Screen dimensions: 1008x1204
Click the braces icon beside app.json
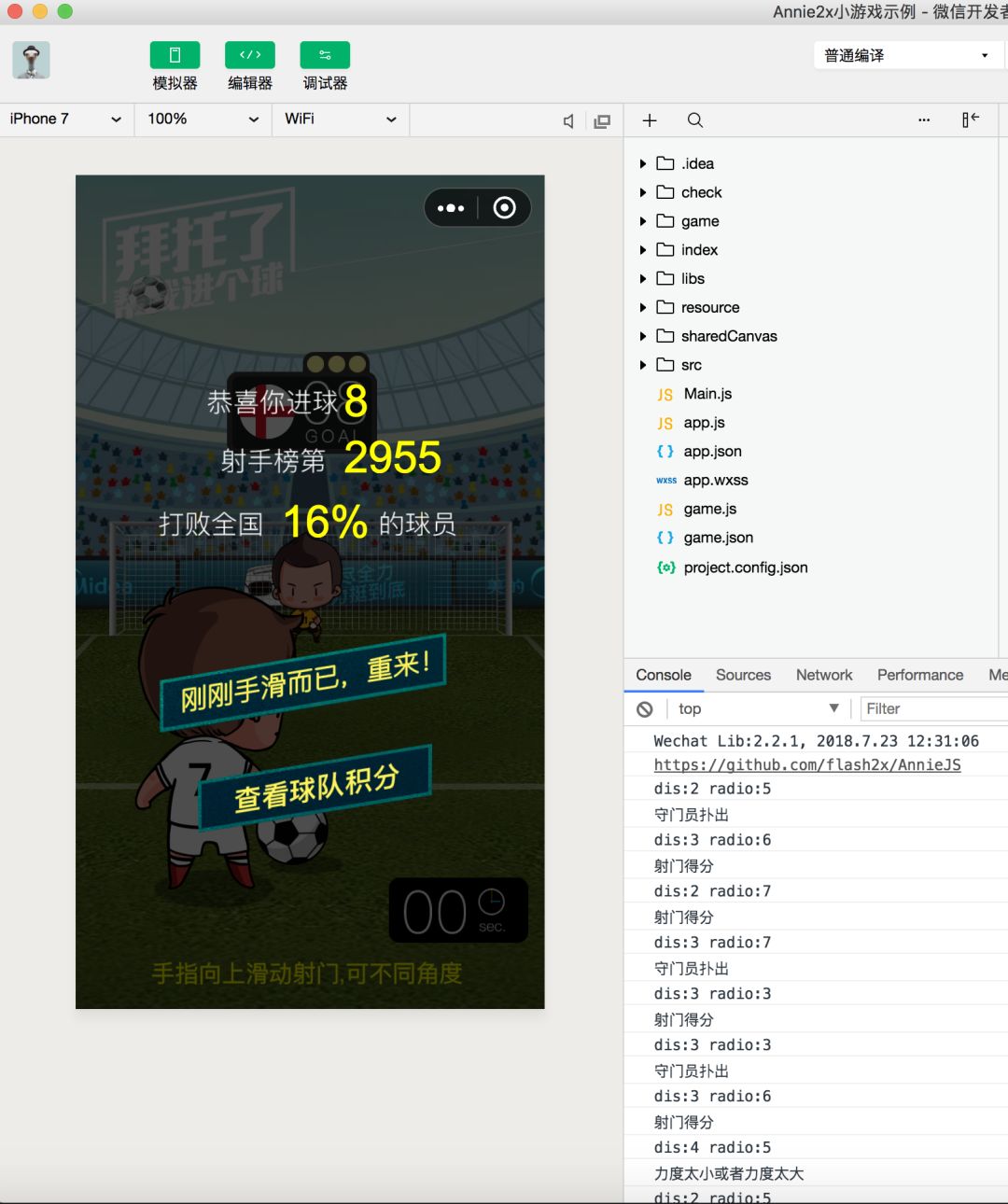(665, 451)
